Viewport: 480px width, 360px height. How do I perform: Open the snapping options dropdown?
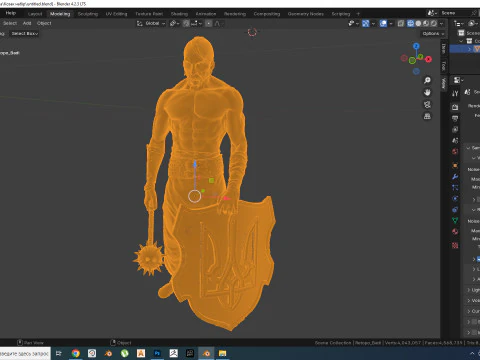[x=195, y=23]
